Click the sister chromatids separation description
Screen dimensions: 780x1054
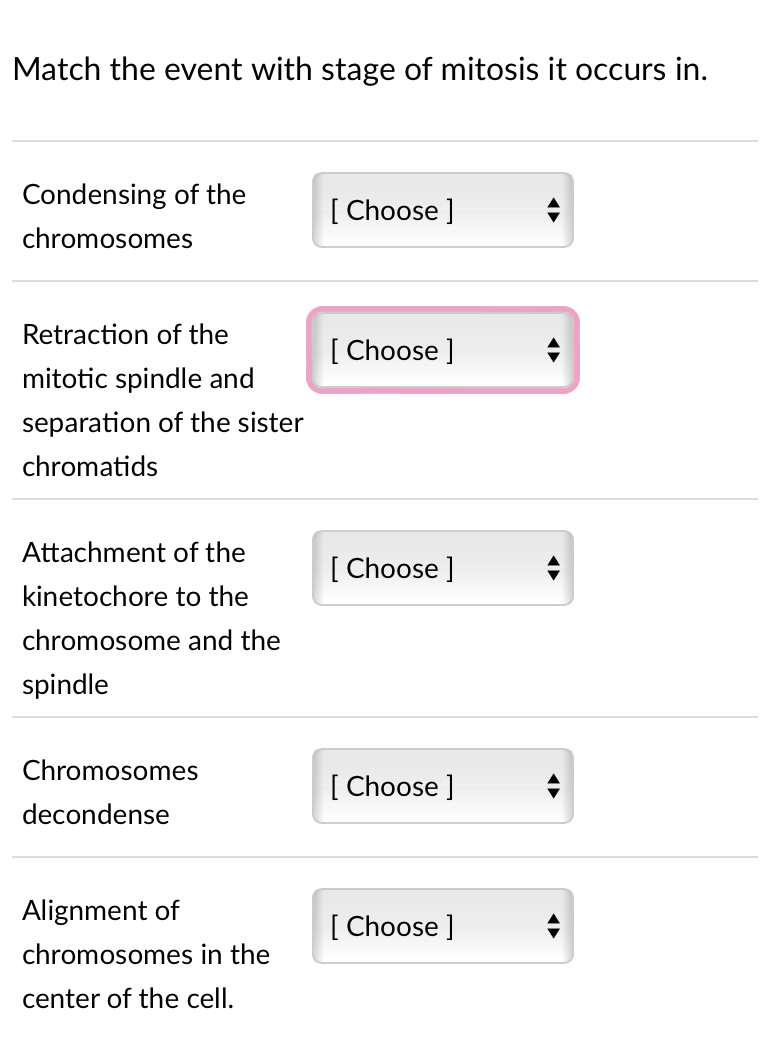coord(162,400)
